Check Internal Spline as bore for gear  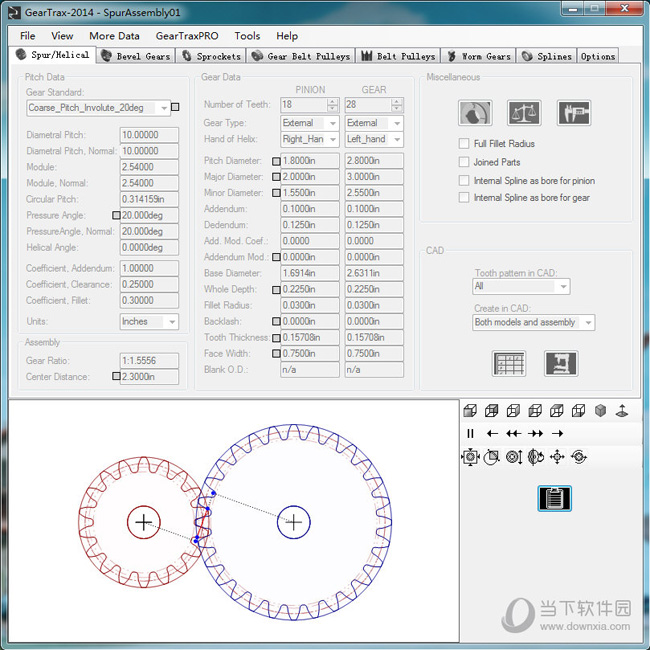coord(464,197)
